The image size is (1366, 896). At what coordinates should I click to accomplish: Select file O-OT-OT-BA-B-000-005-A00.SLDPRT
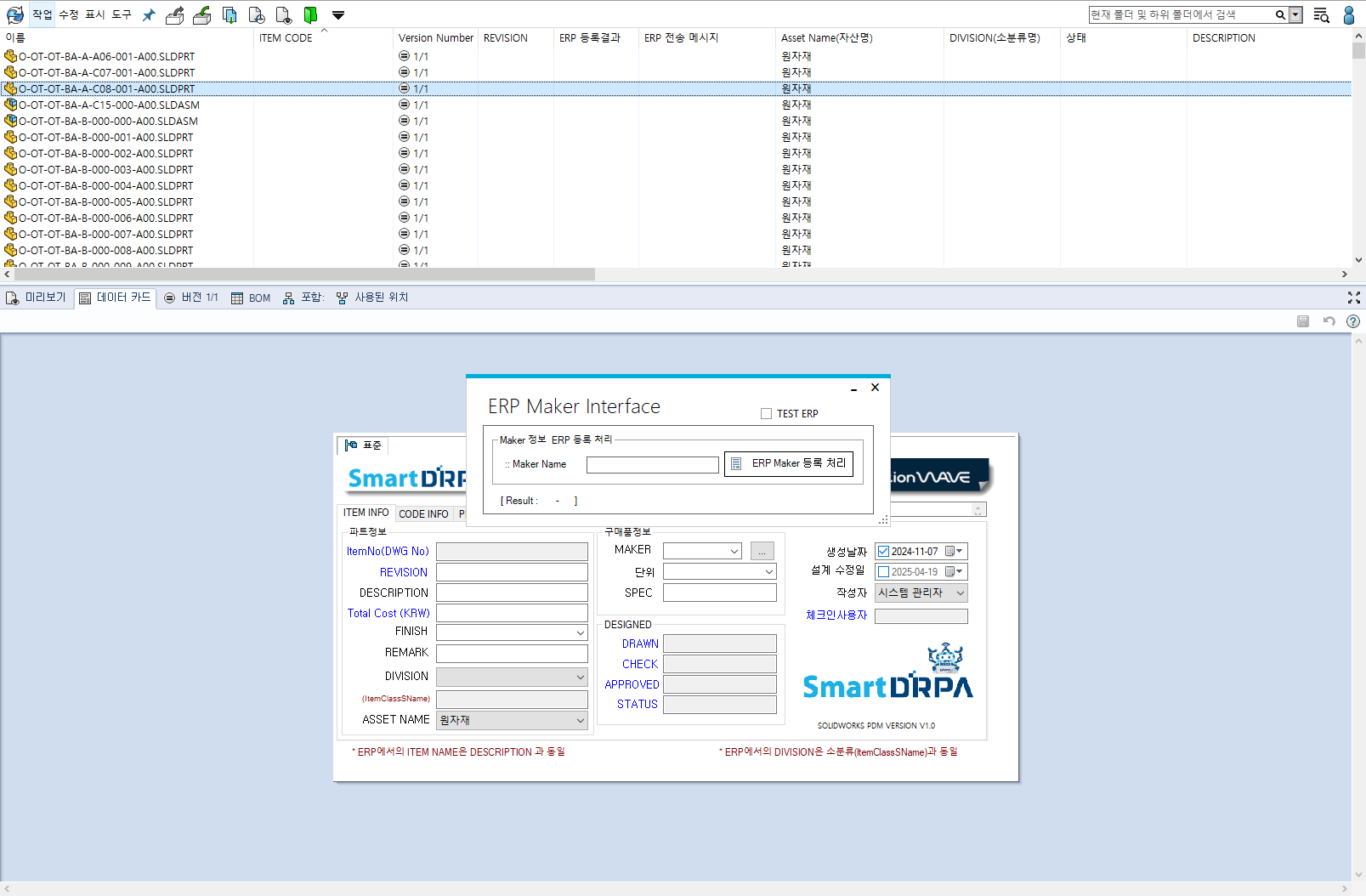click(106, 202)
